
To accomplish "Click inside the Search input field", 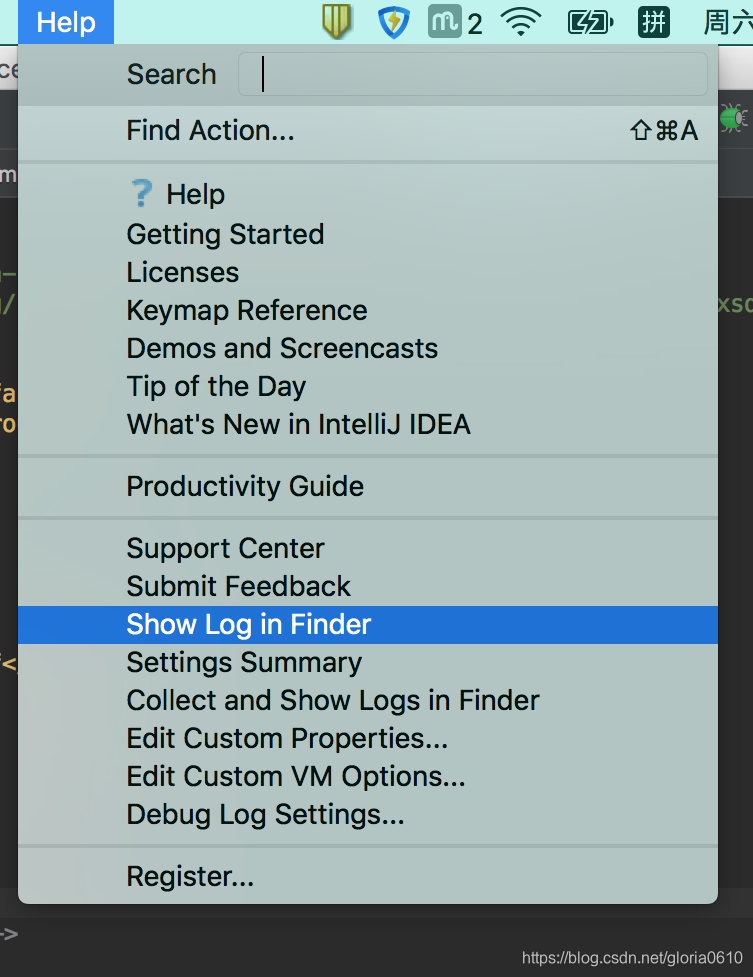I will [472, 73].
